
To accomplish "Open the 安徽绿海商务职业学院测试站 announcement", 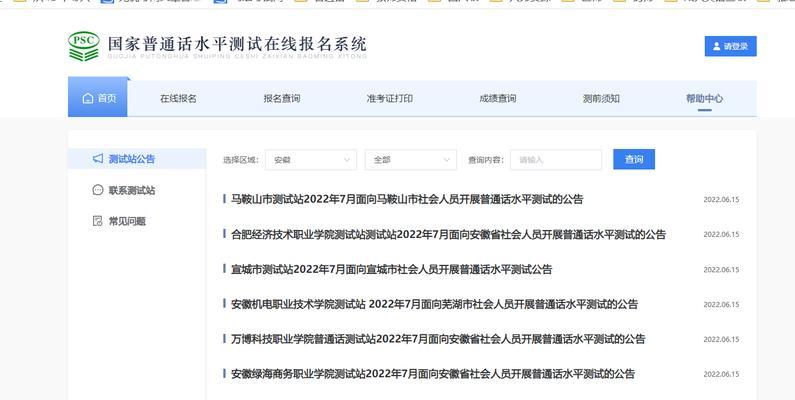I will coord(433,374).
